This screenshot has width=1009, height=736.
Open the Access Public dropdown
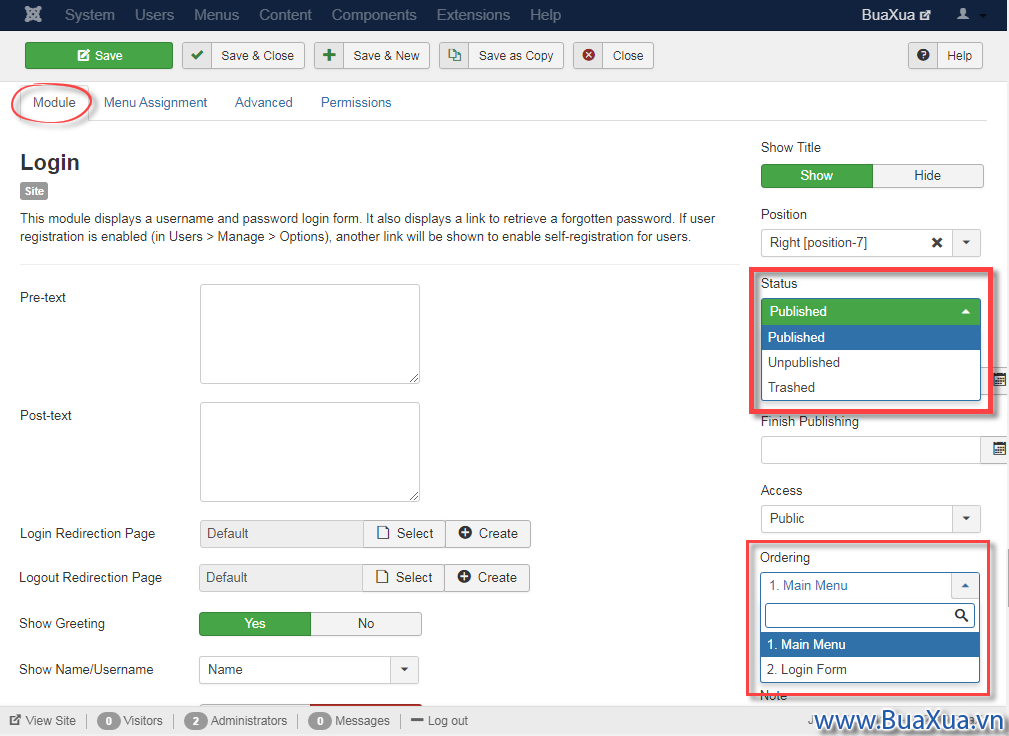(871, 519)
